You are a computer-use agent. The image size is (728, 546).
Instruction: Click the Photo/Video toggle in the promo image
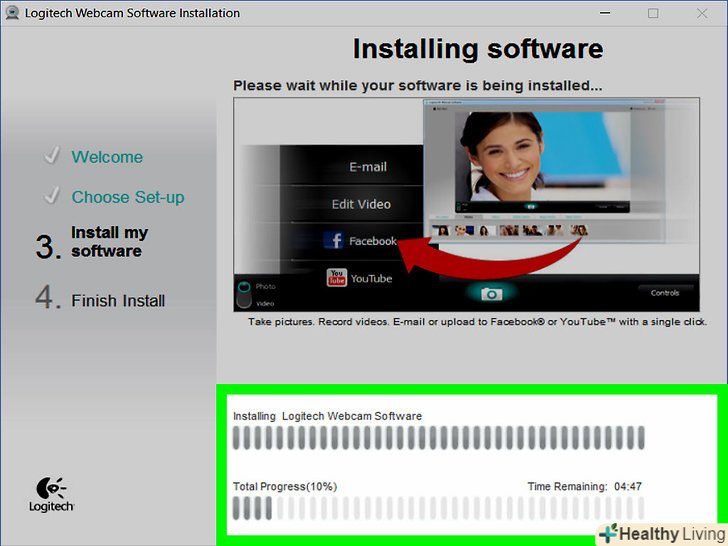(x=244, y=294)
